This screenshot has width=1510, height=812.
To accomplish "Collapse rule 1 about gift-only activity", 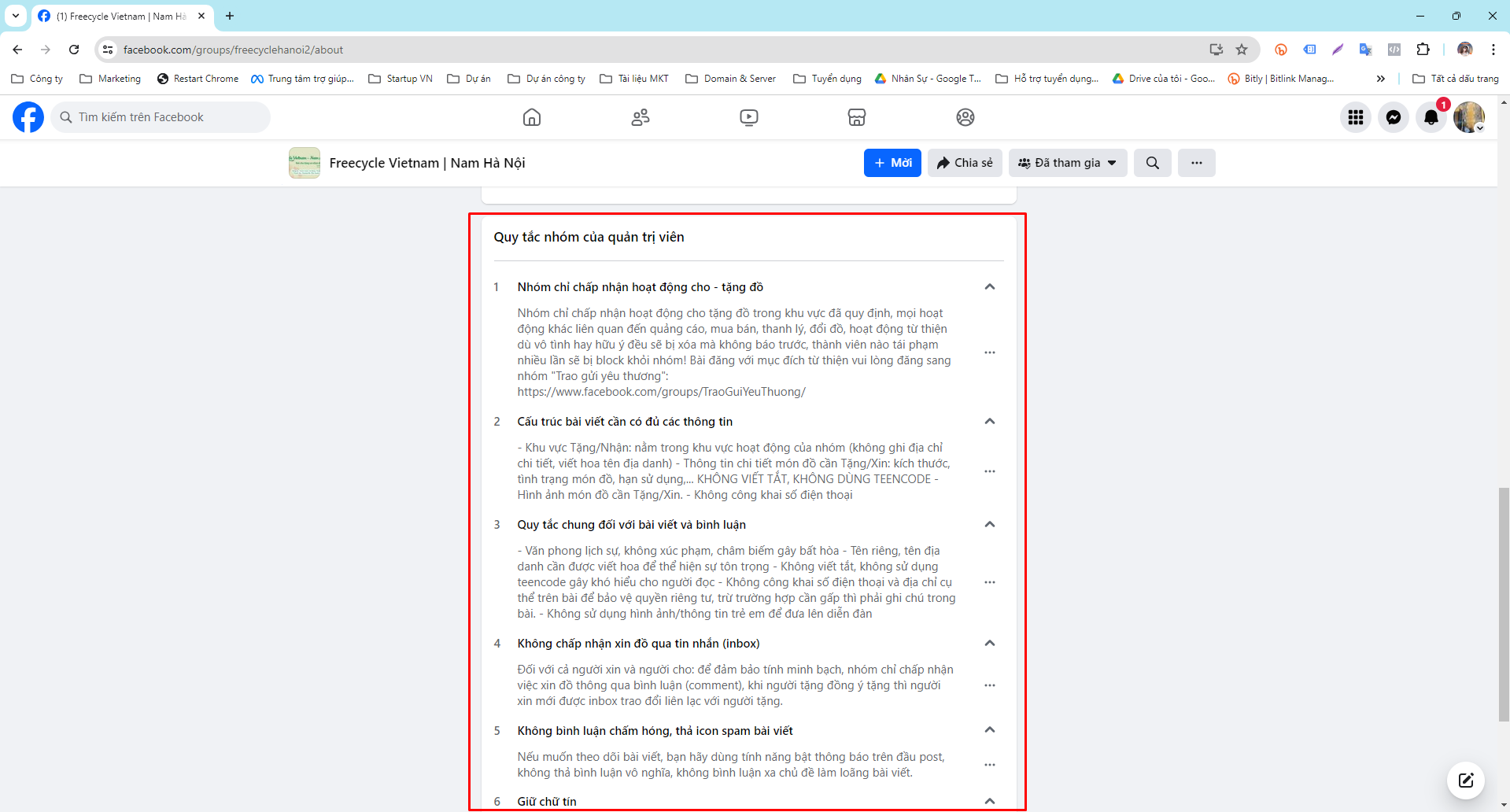I will coord(989,286).
